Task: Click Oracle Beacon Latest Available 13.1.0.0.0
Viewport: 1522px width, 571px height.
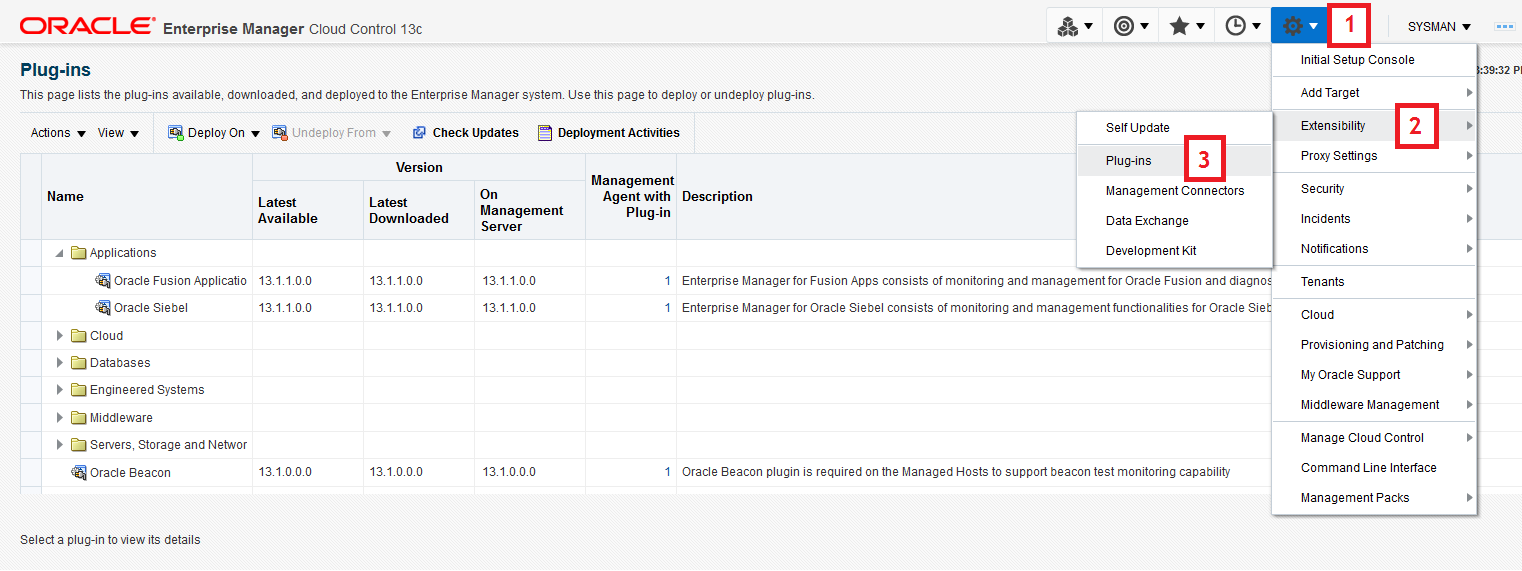Action: tap(285, 472)
